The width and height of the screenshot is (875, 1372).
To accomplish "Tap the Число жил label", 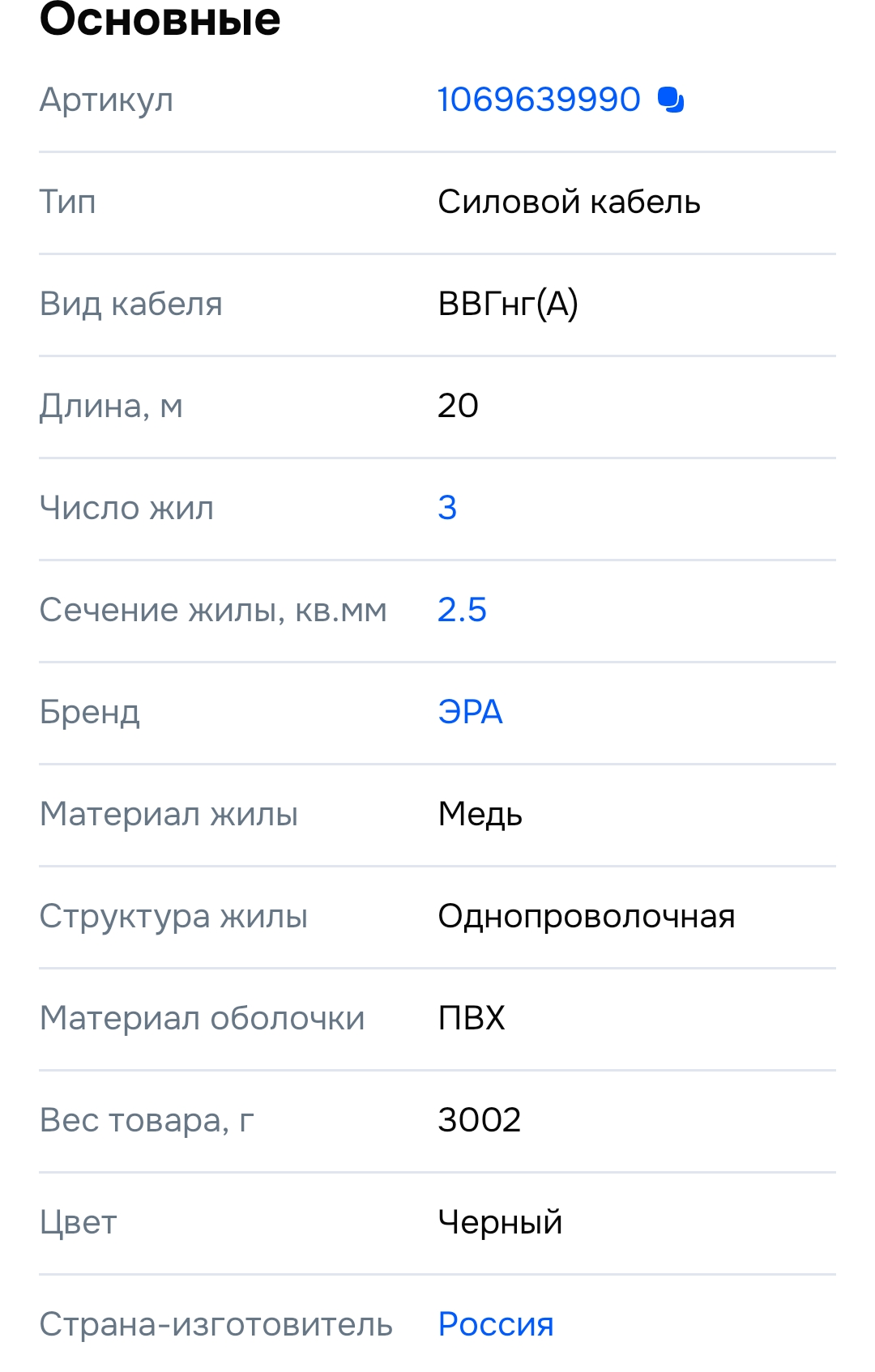I will coord(126,508).
